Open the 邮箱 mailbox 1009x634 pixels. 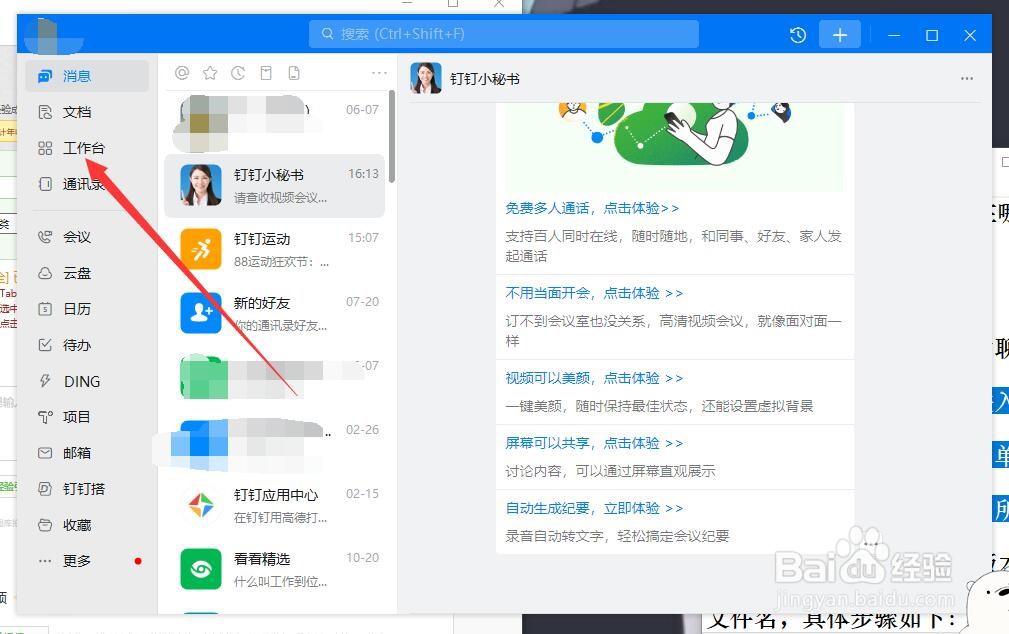75,453
